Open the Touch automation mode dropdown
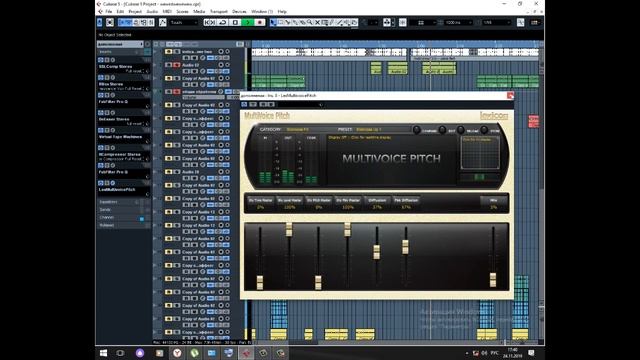 point(183,22)
